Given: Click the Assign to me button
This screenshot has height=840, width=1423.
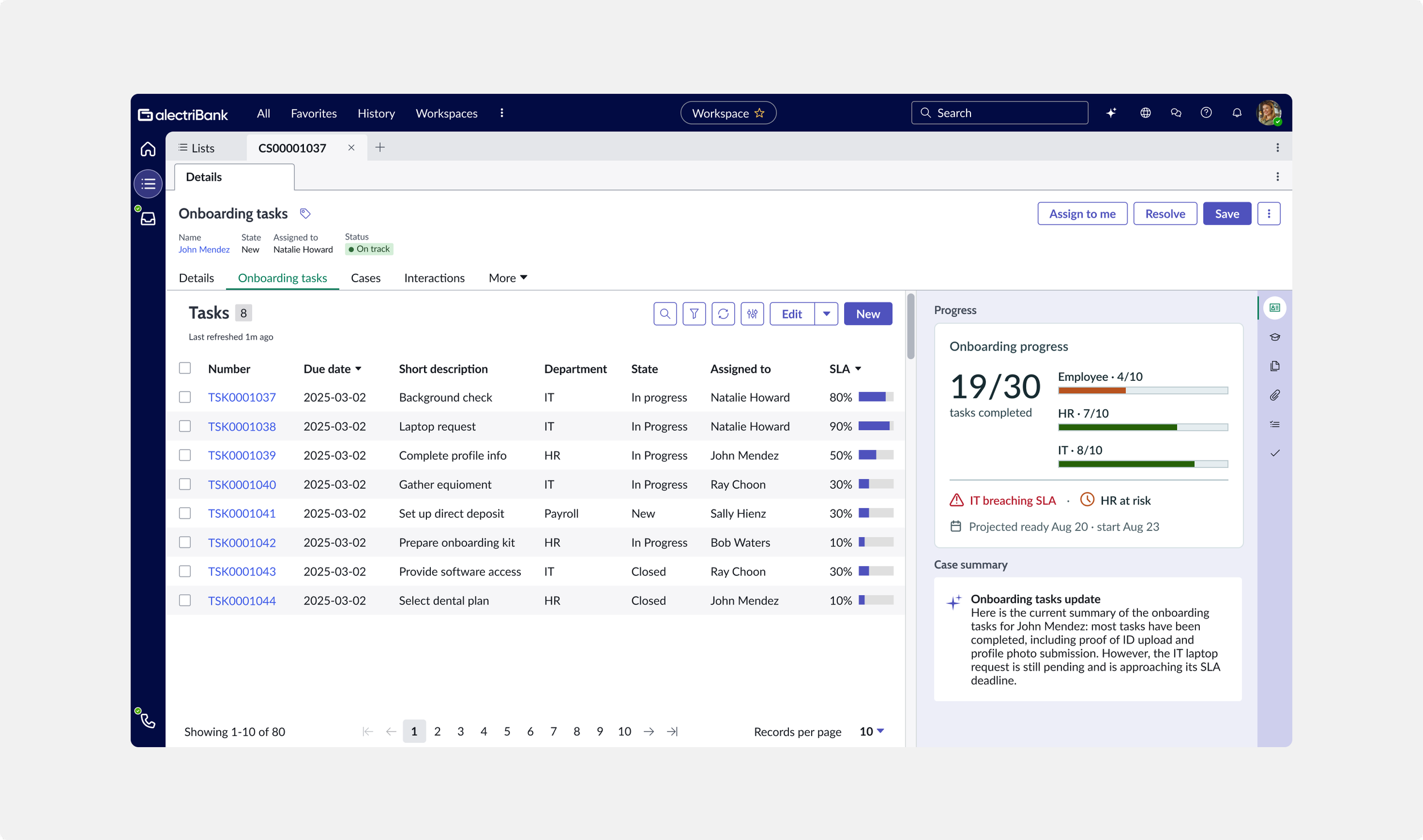Looking at the screenshot, I should point(1082,213).
